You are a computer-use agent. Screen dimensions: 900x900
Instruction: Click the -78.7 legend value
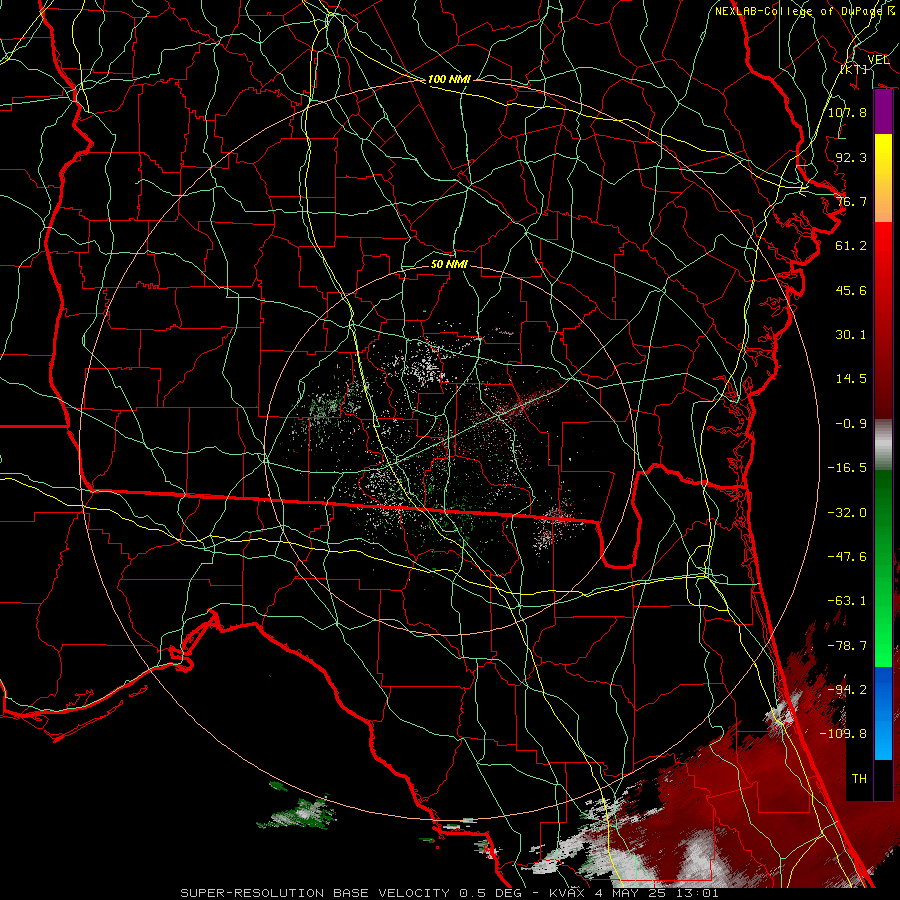click(847, 646)
